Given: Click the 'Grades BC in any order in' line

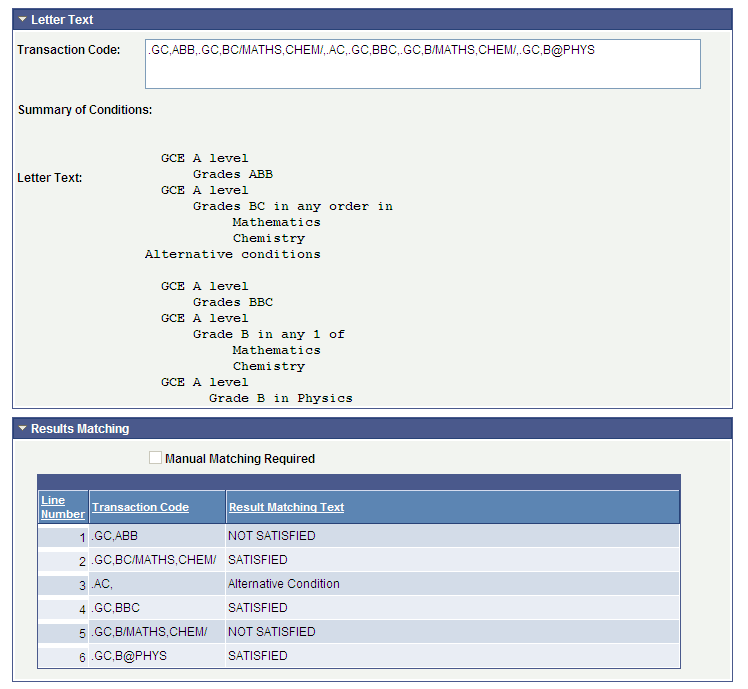Looking at the screenshot, I should [293, 206].
